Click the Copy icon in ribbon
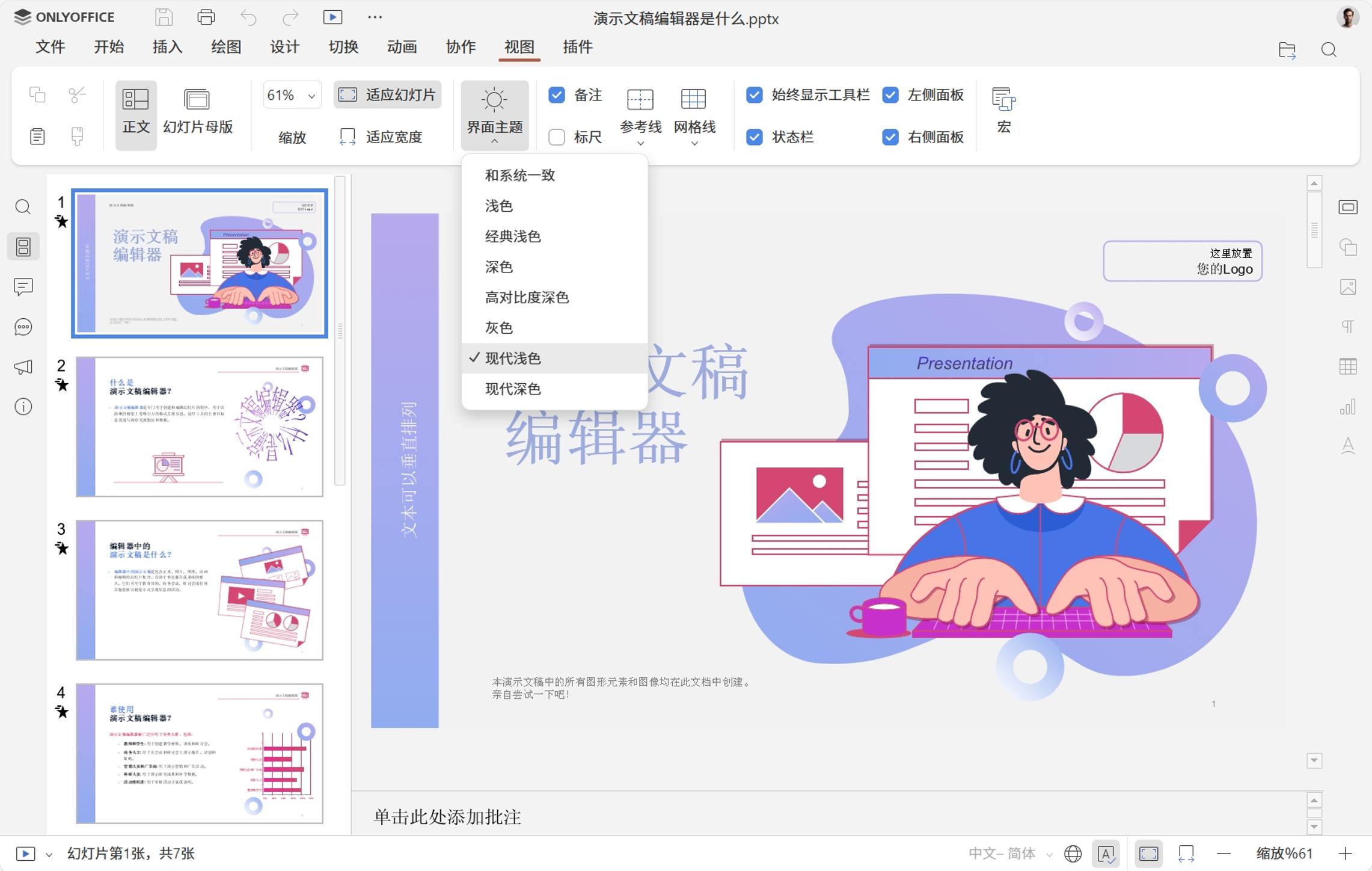 [37, 94]
